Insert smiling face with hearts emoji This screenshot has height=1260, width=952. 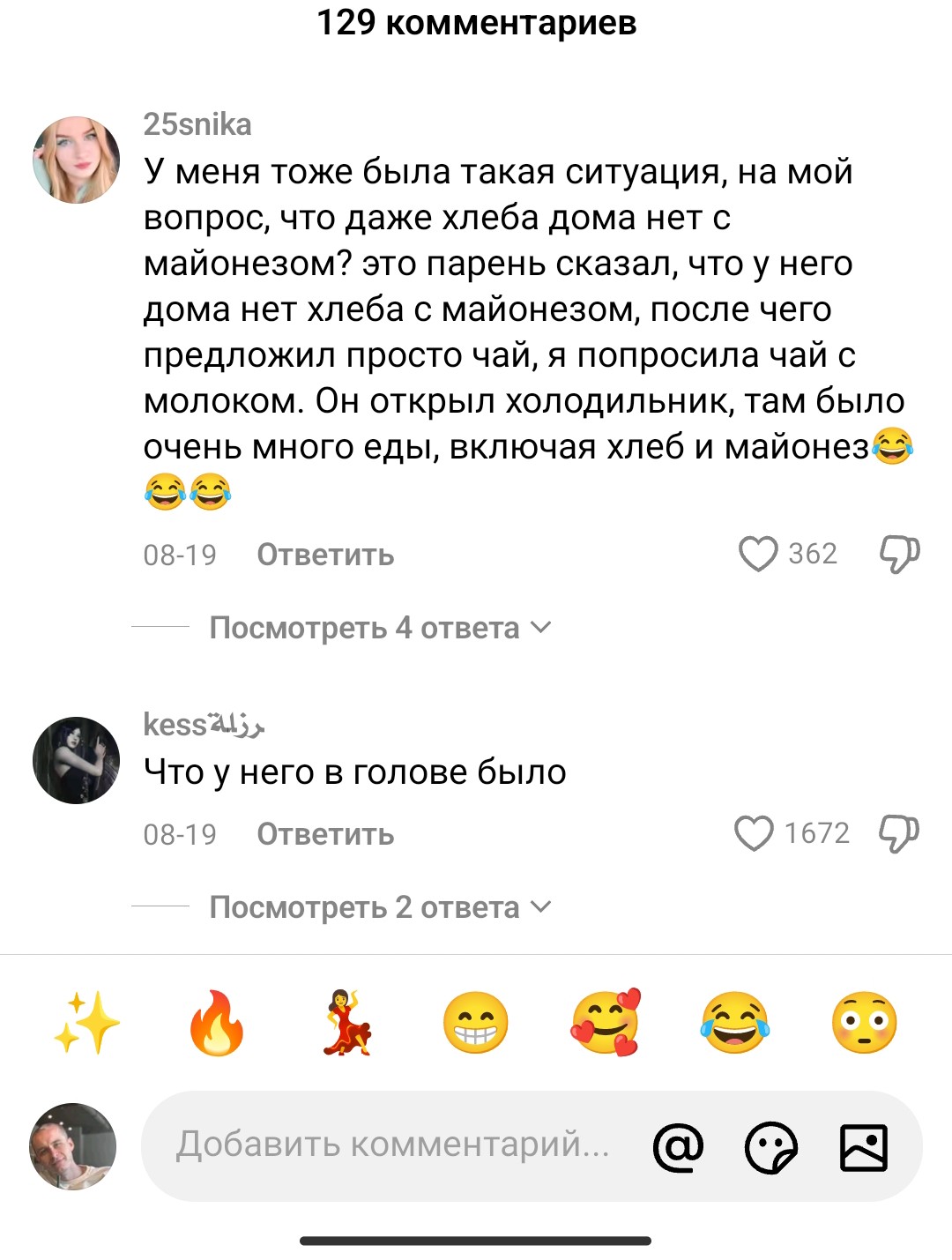click(606, 1023)
